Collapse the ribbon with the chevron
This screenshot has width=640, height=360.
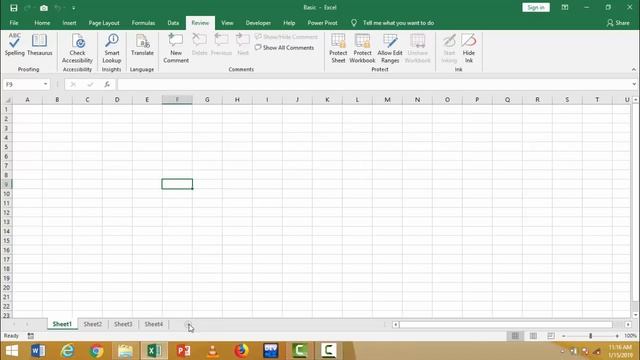coord(633,69)
